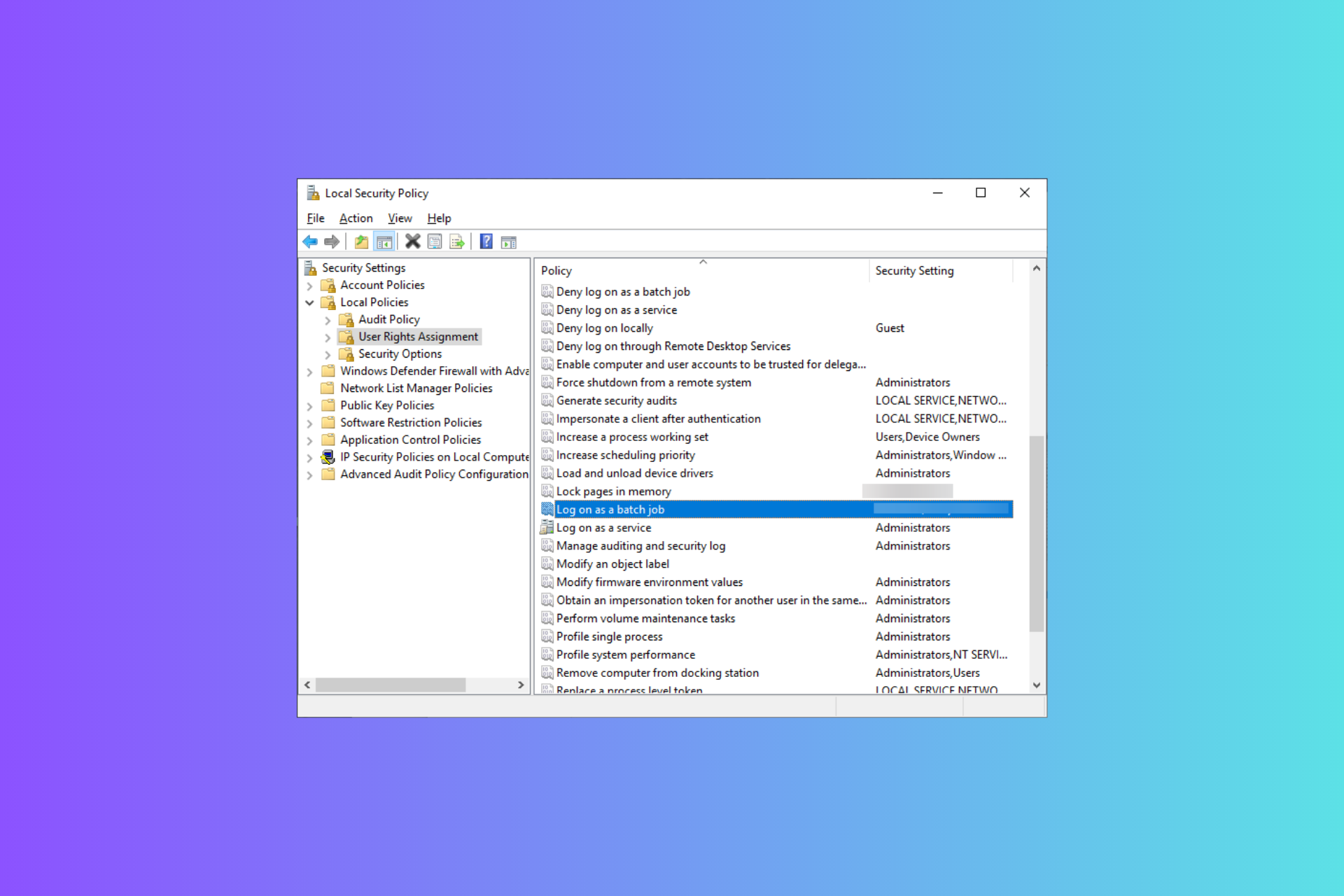1344x896 pixels.
Task: Toggle Show/Hide Console Tree icon
Action: point(384,241)
